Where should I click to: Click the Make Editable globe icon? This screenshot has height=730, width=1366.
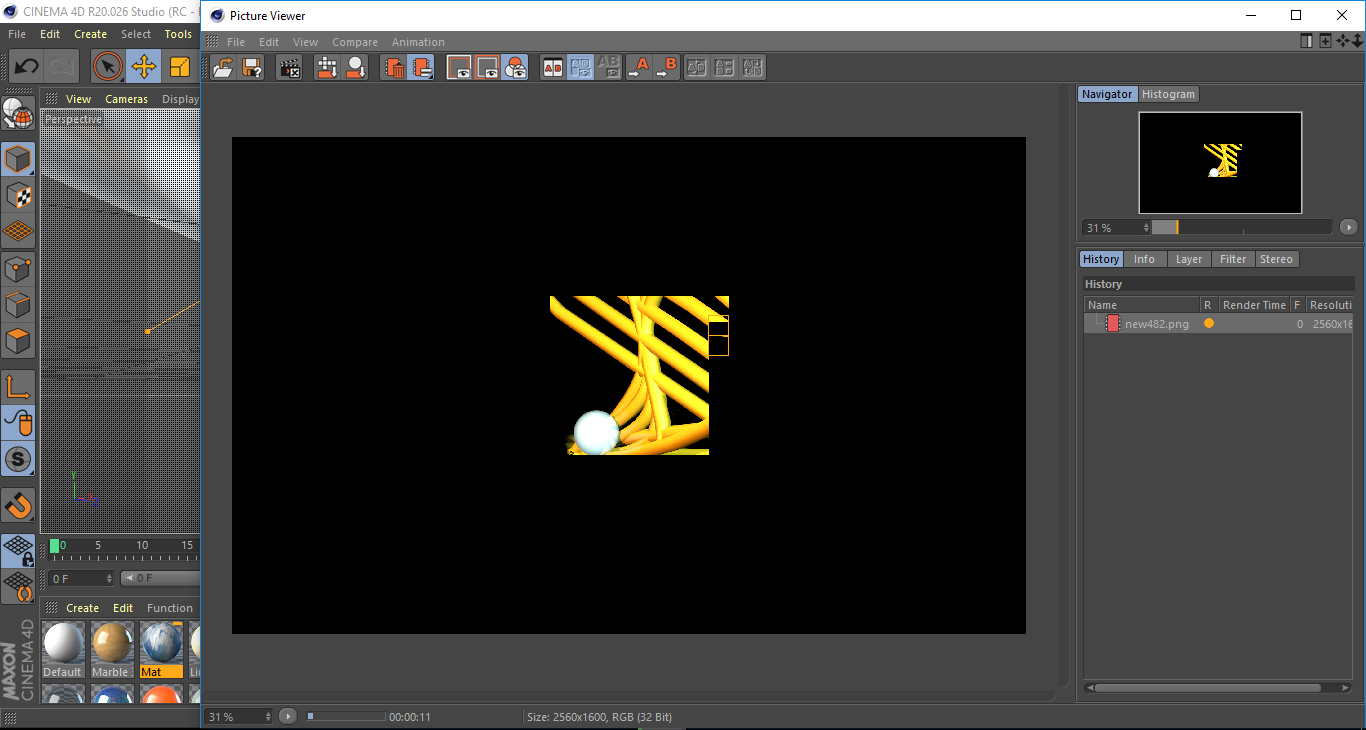[x=18, y=112]
